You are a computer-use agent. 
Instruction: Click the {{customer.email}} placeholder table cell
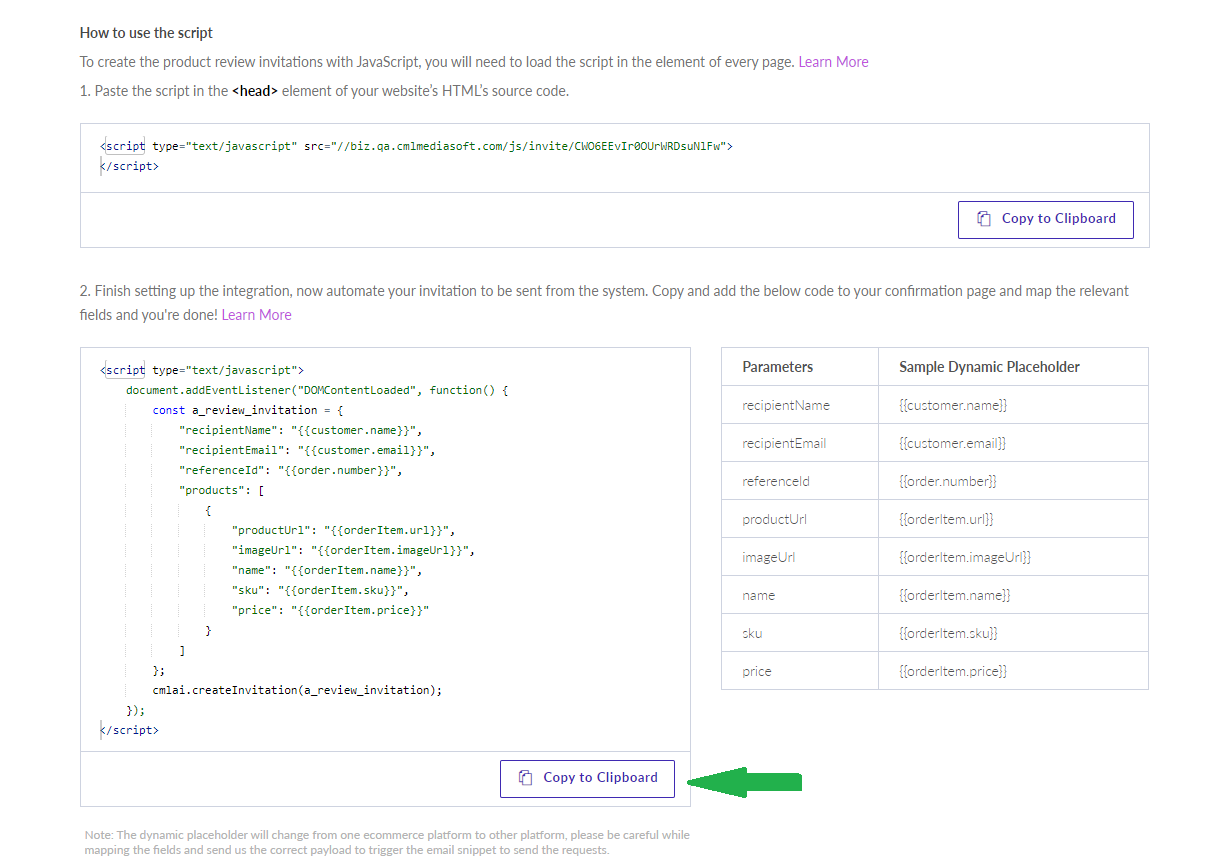1013,443
